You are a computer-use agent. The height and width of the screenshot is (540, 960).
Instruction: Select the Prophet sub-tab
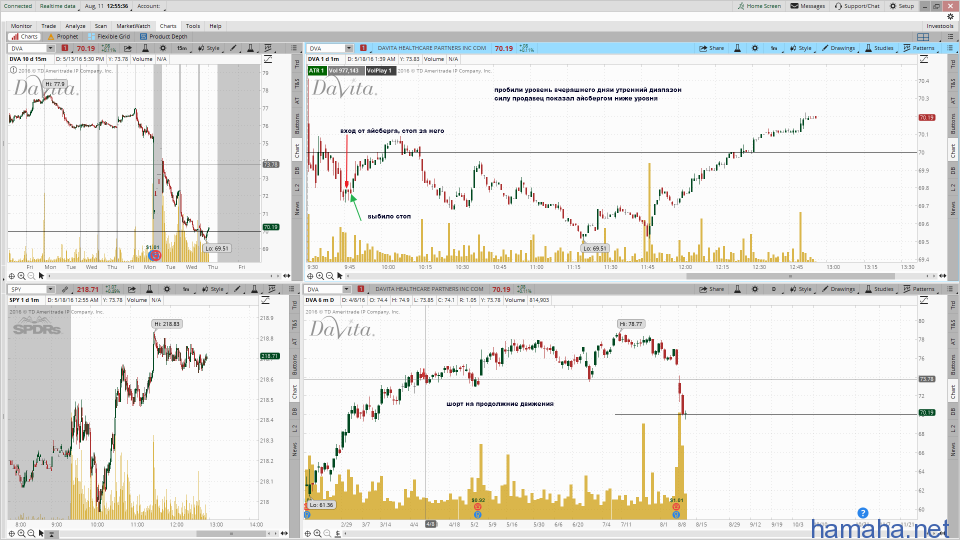click(63, 37)
